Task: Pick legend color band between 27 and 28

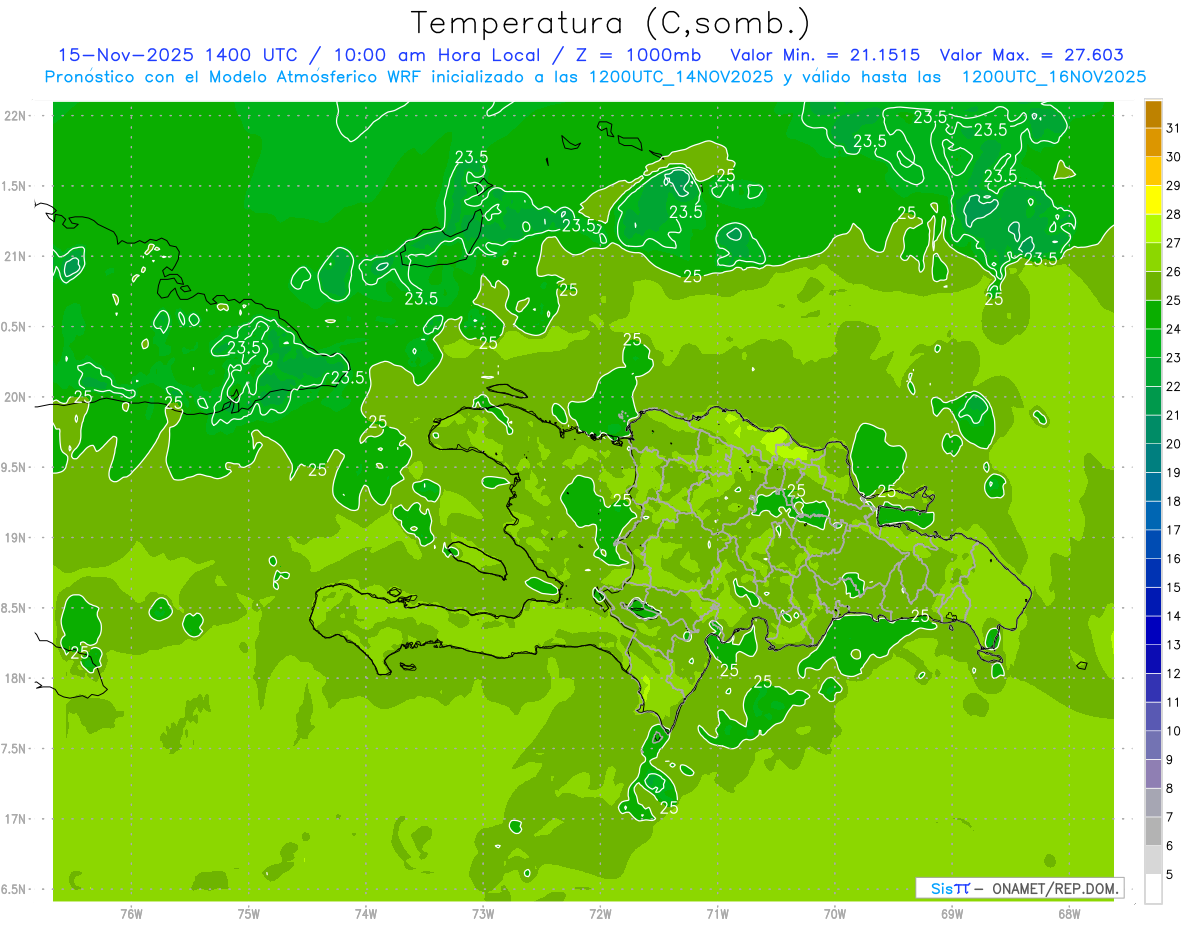Action: (x=1153, y=229)
